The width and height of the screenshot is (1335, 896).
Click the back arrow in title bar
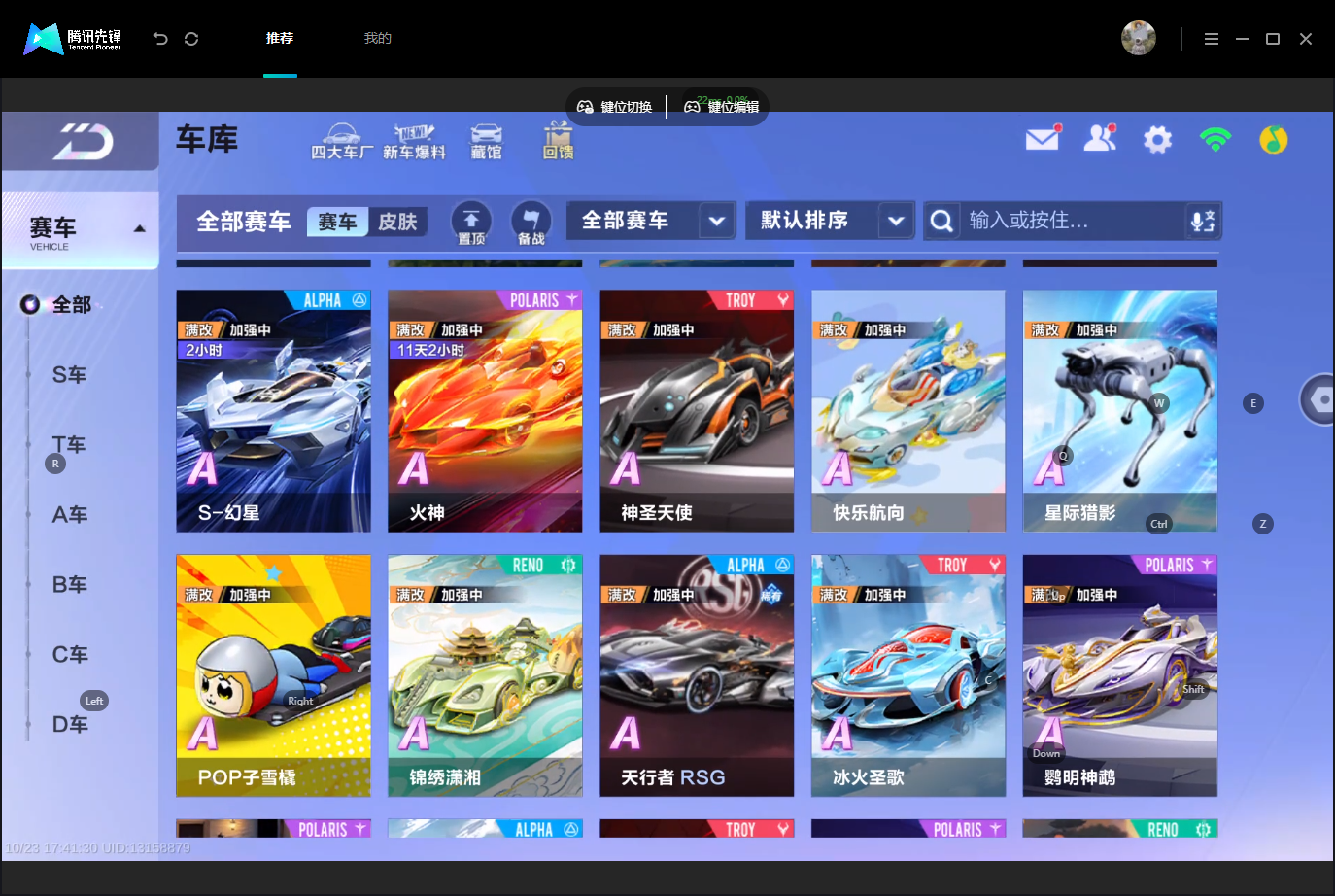pos(160,39)
